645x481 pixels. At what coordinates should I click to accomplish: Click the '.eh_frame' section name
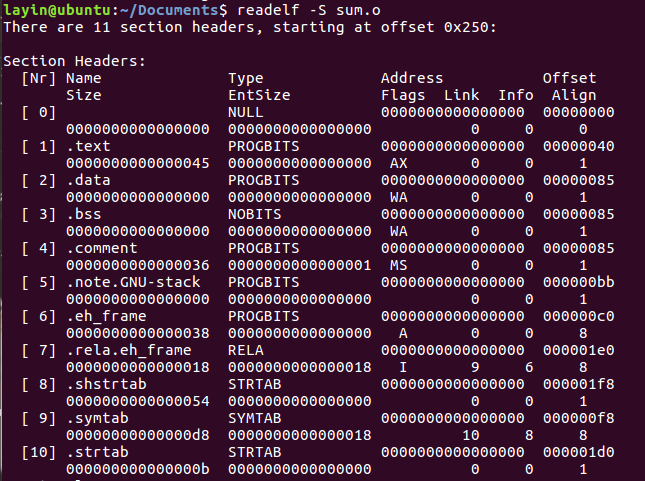click(x=106, y=316)
